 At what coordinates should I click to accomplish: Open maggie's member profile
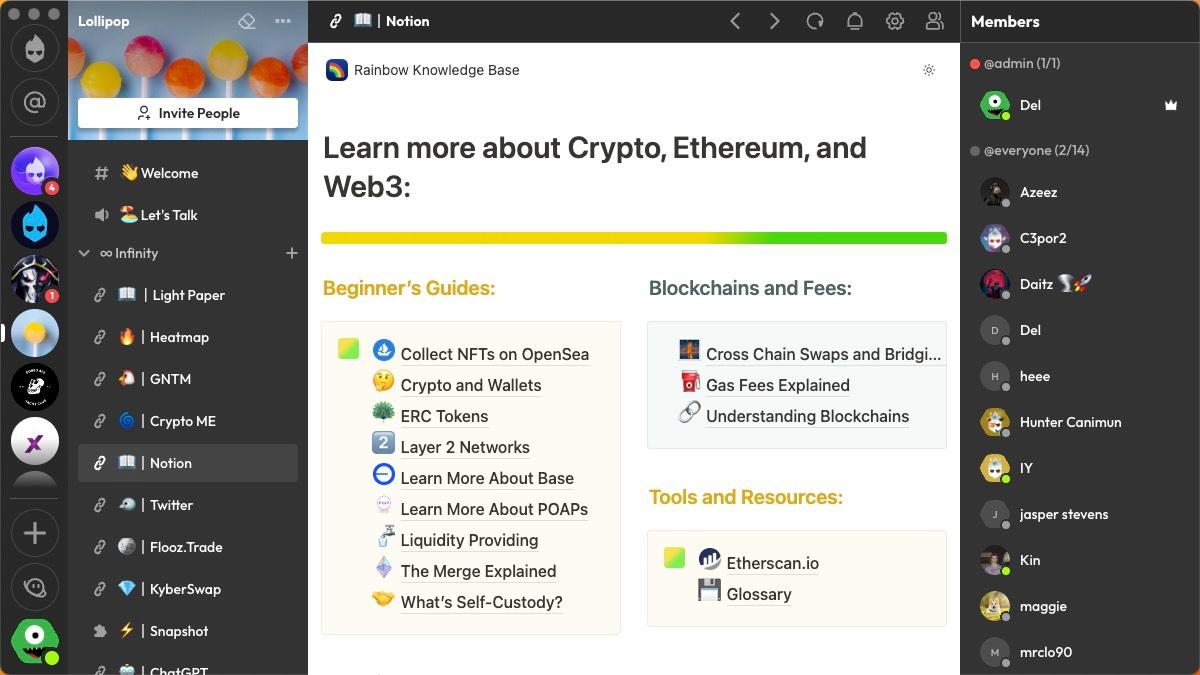1080,606
